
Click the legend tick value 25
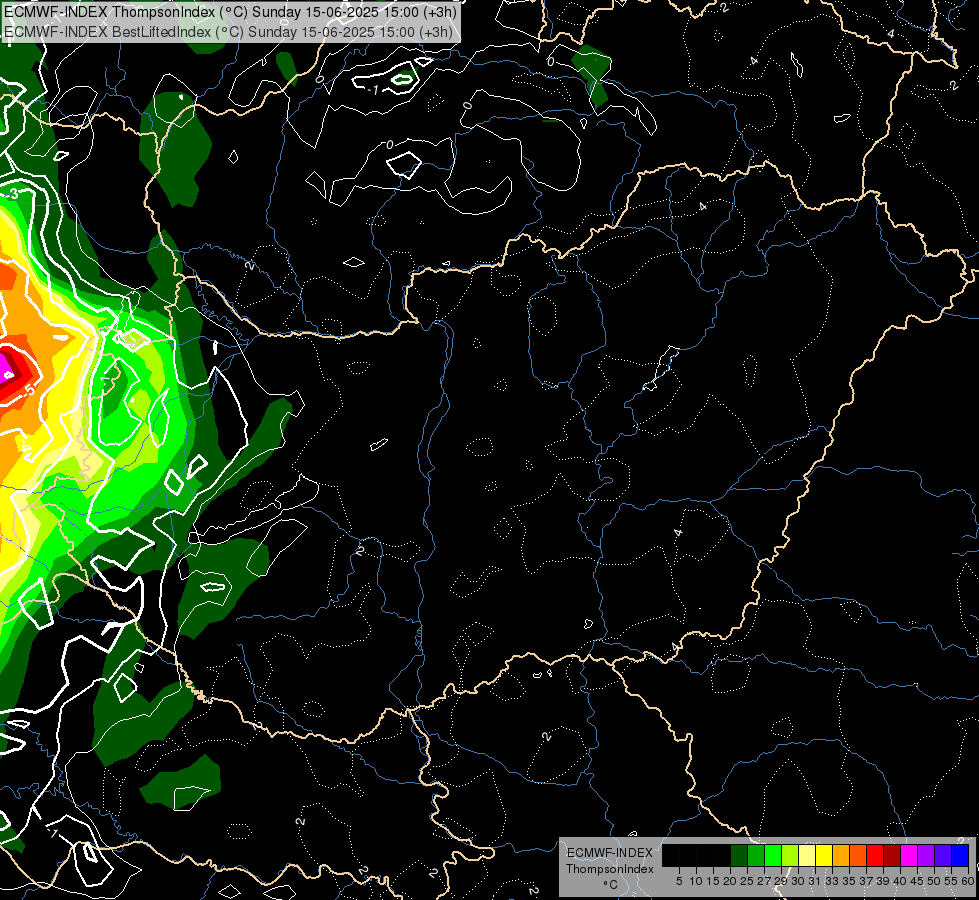[747, 881]
